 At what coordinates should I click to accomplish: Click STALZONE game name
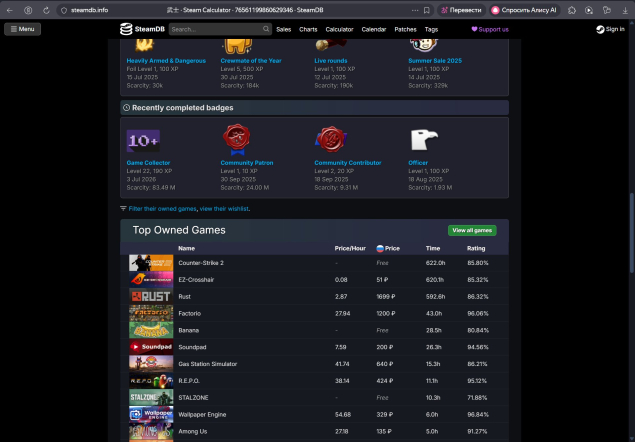(193, 397)
